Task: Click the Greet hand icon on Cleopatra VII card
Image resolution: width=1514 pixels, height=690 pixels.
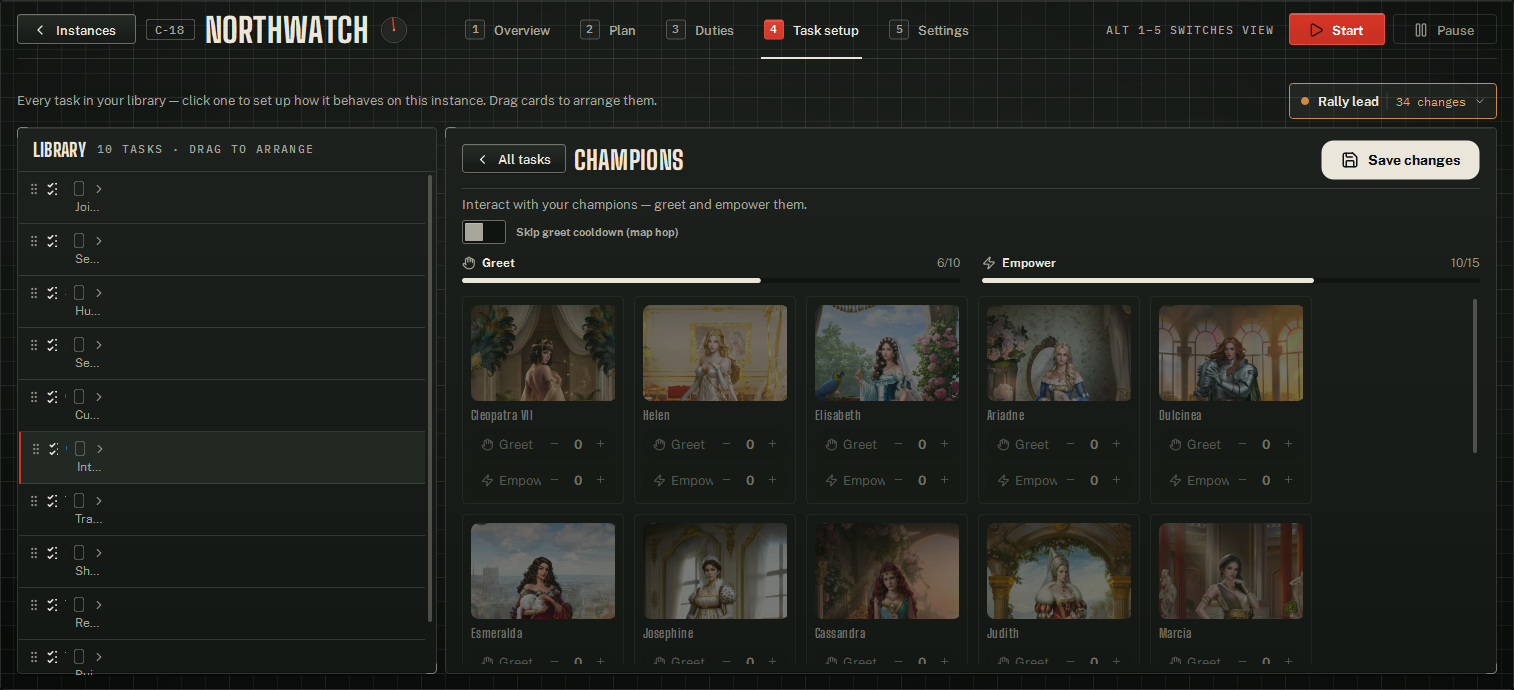Action: [x=488, y=445]
